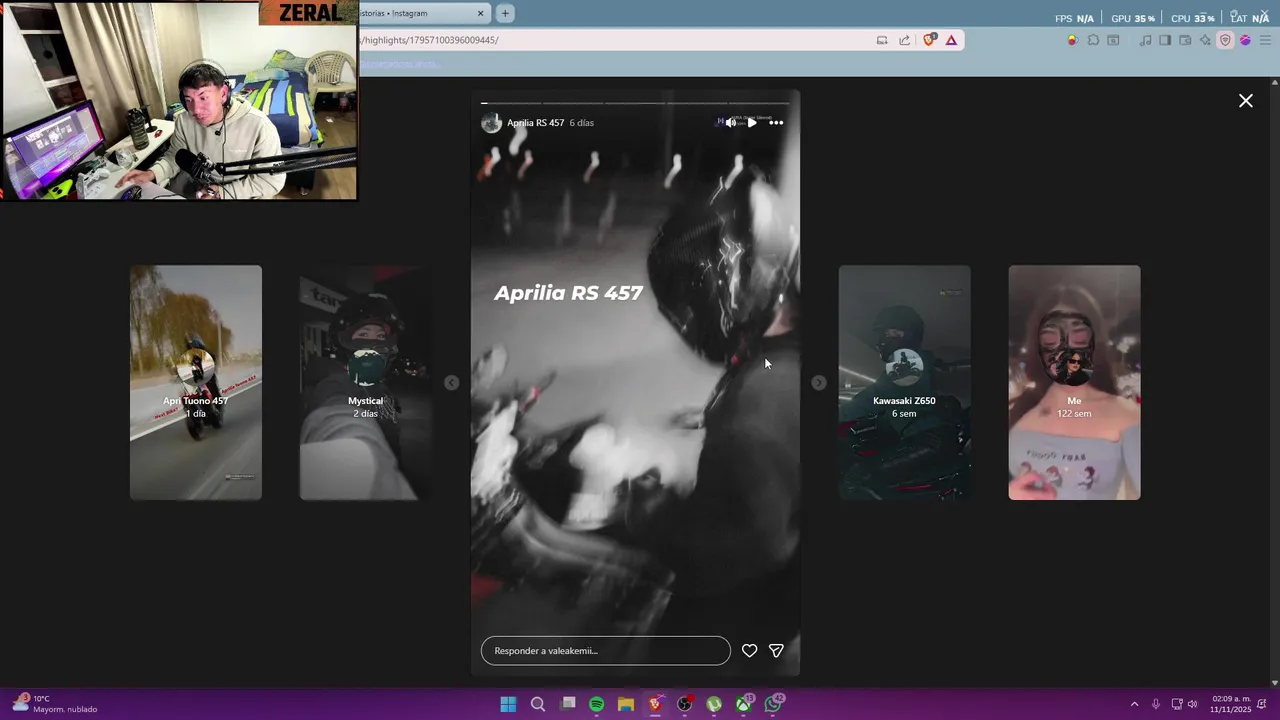Open the Extensions puzzle piece icon

[1093, 40]
